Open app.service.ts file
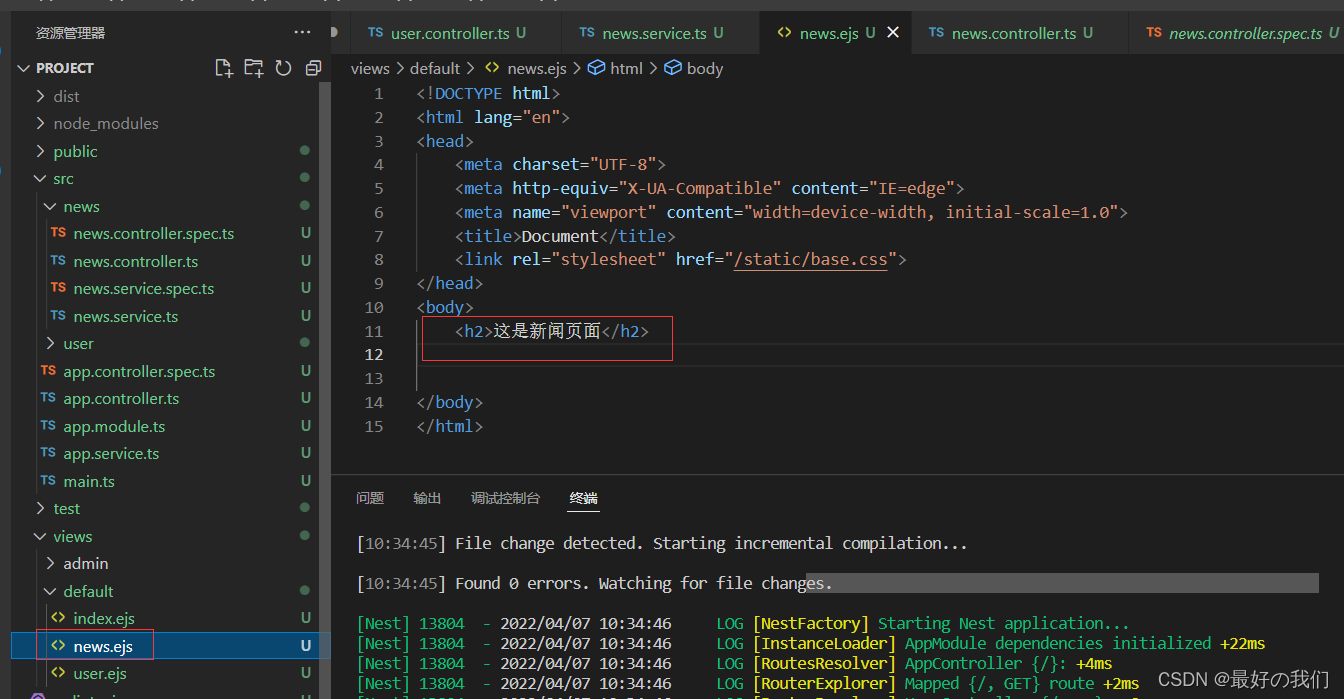The height and width of the screenshot is (699, 1344). (x=111, y=454)
